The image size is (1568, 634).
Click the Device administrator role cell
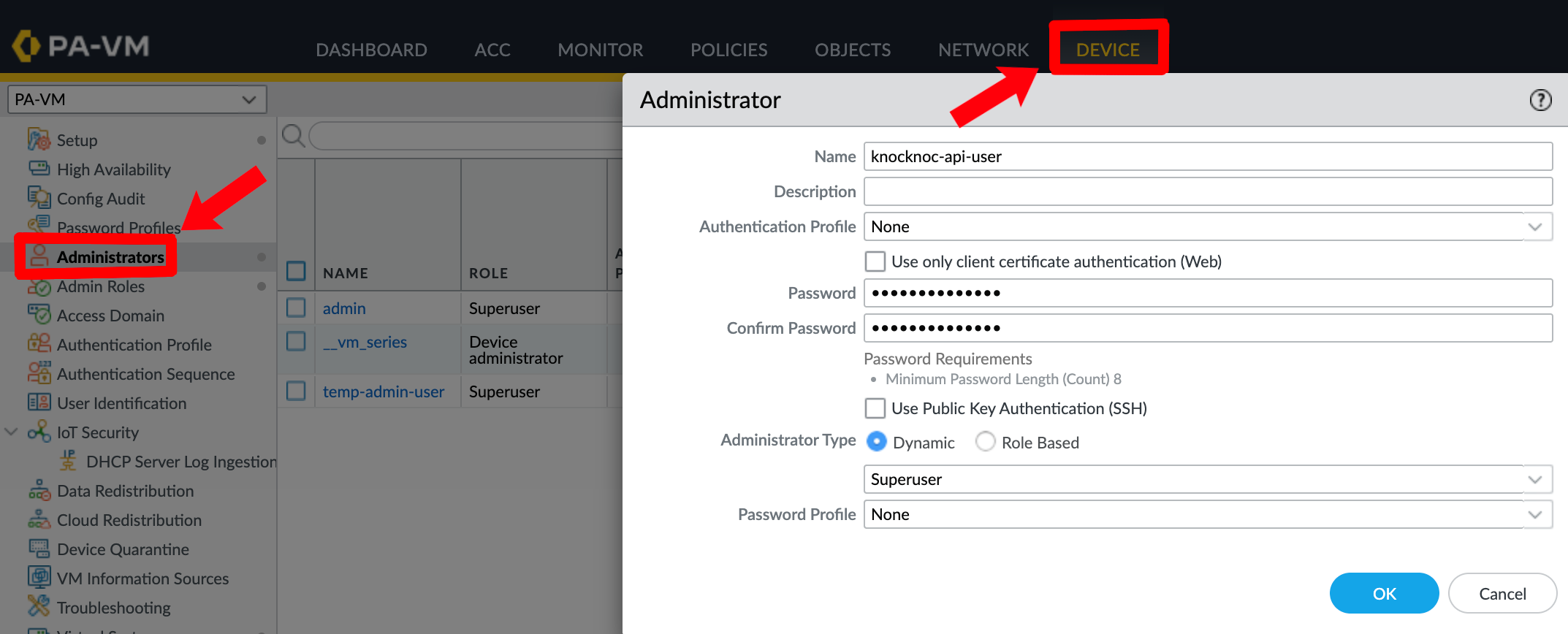coord(516,350)
